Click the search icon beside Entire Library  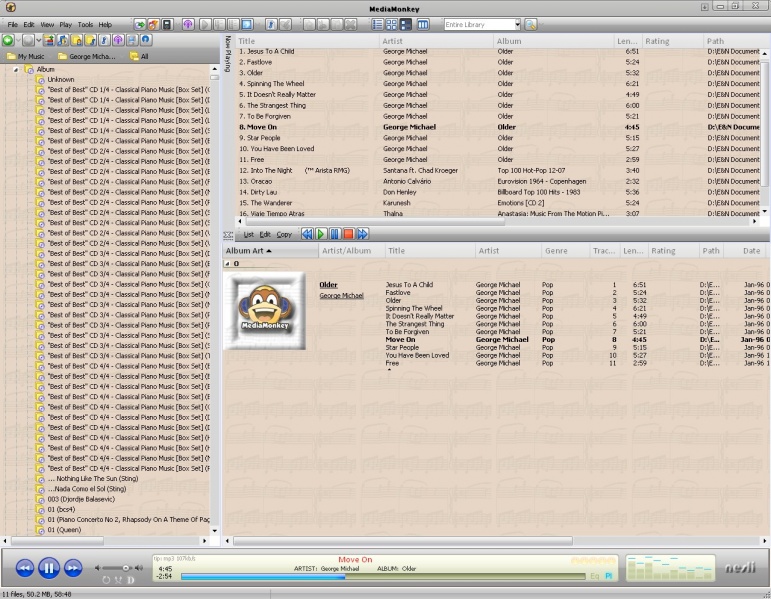531,24
